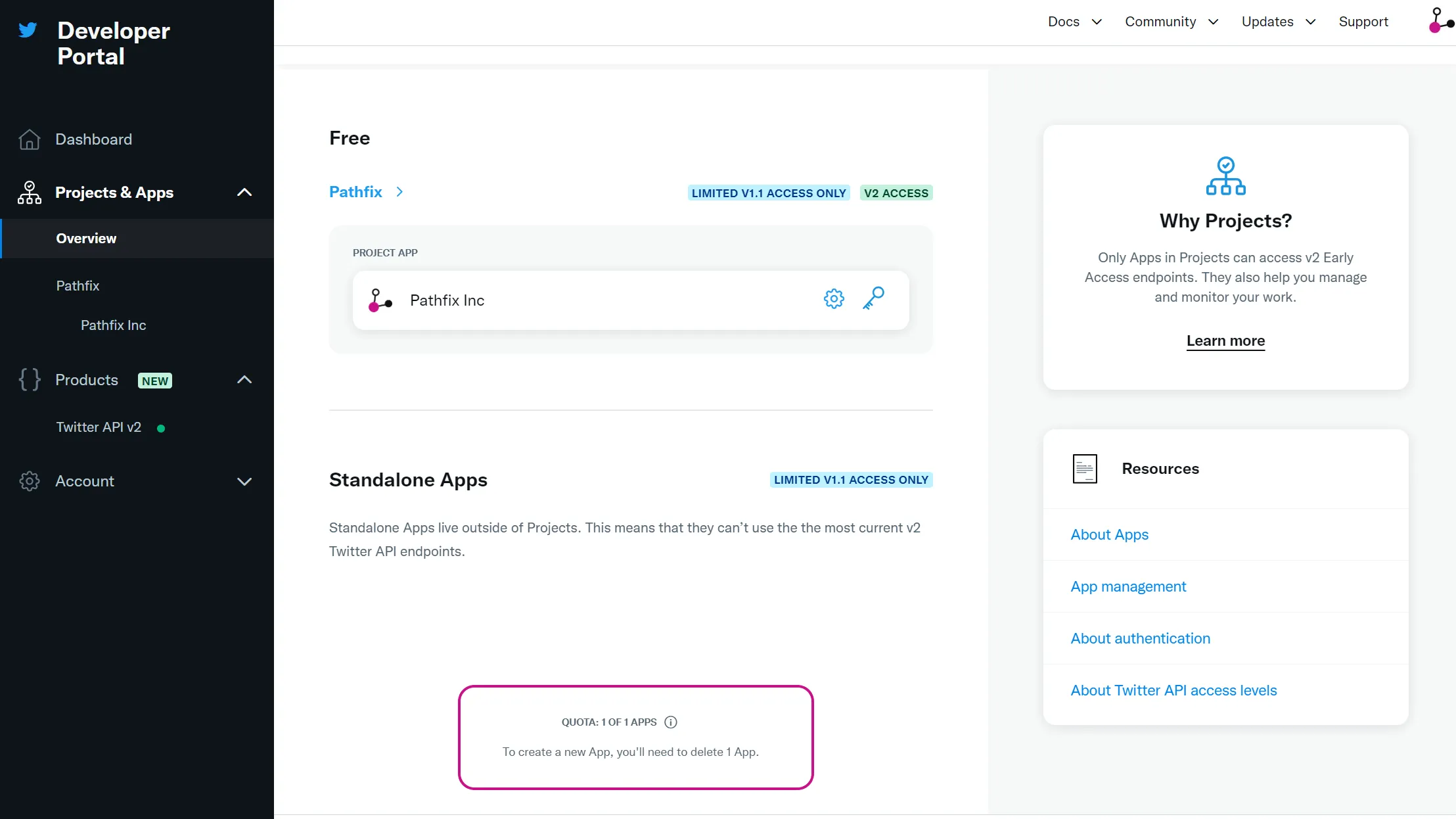Open the profile avatar in top bar

pos(1441,20)
